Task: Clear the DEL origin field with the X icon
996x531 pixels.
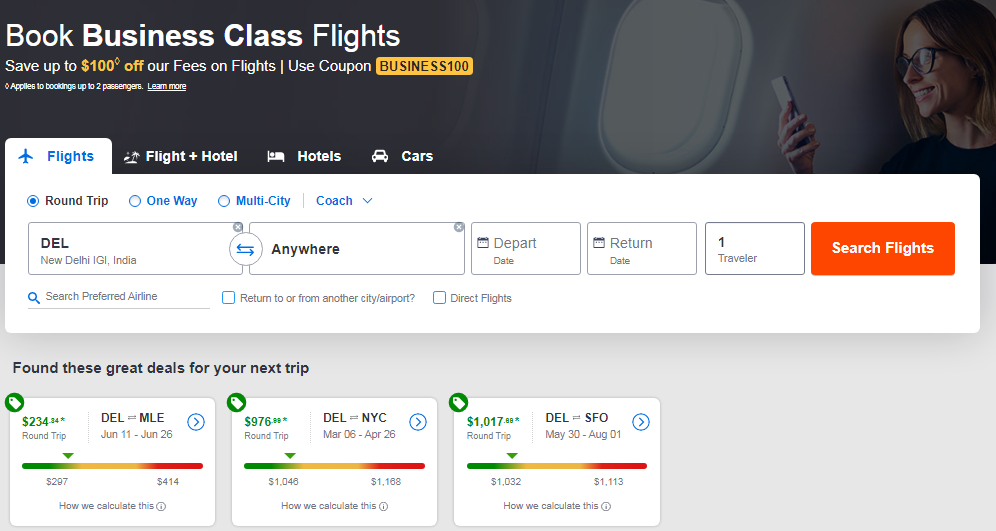Action: 238,227
